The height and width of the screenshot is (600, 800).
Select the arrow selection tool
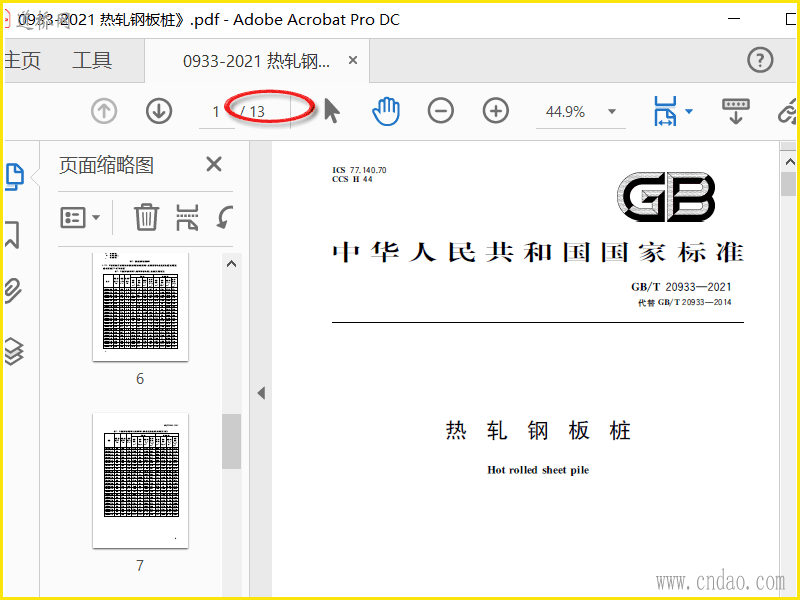coord(332,111)
